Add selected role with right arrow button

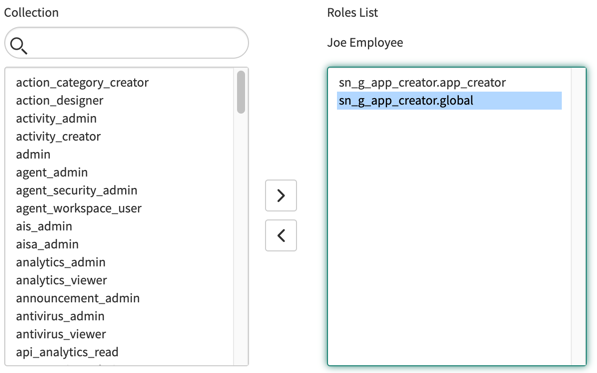tap(281, 196)
